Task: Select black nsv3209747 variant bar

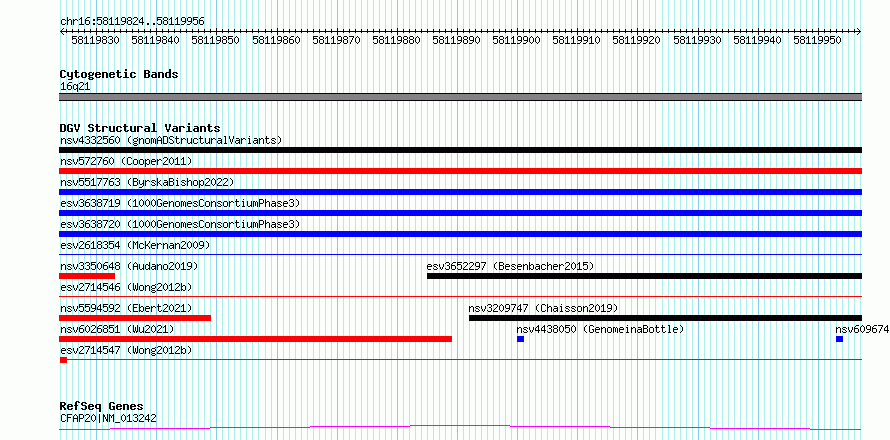Action: pyautogui.click(x=665, y=318)
